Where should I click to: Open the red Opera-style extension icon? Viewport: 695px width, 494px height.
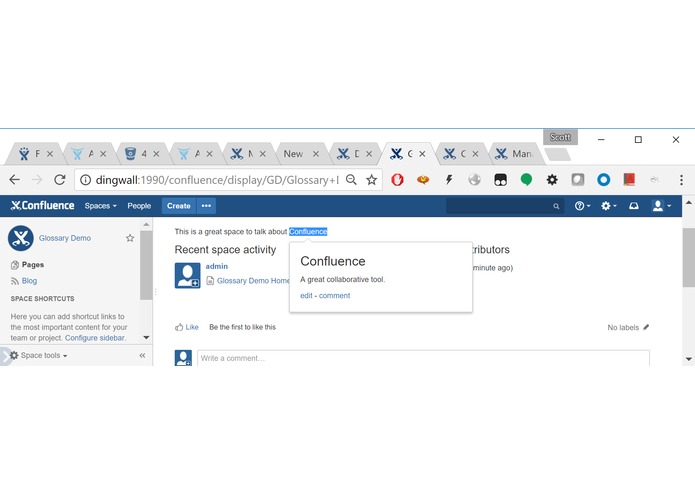click(398, 179)
